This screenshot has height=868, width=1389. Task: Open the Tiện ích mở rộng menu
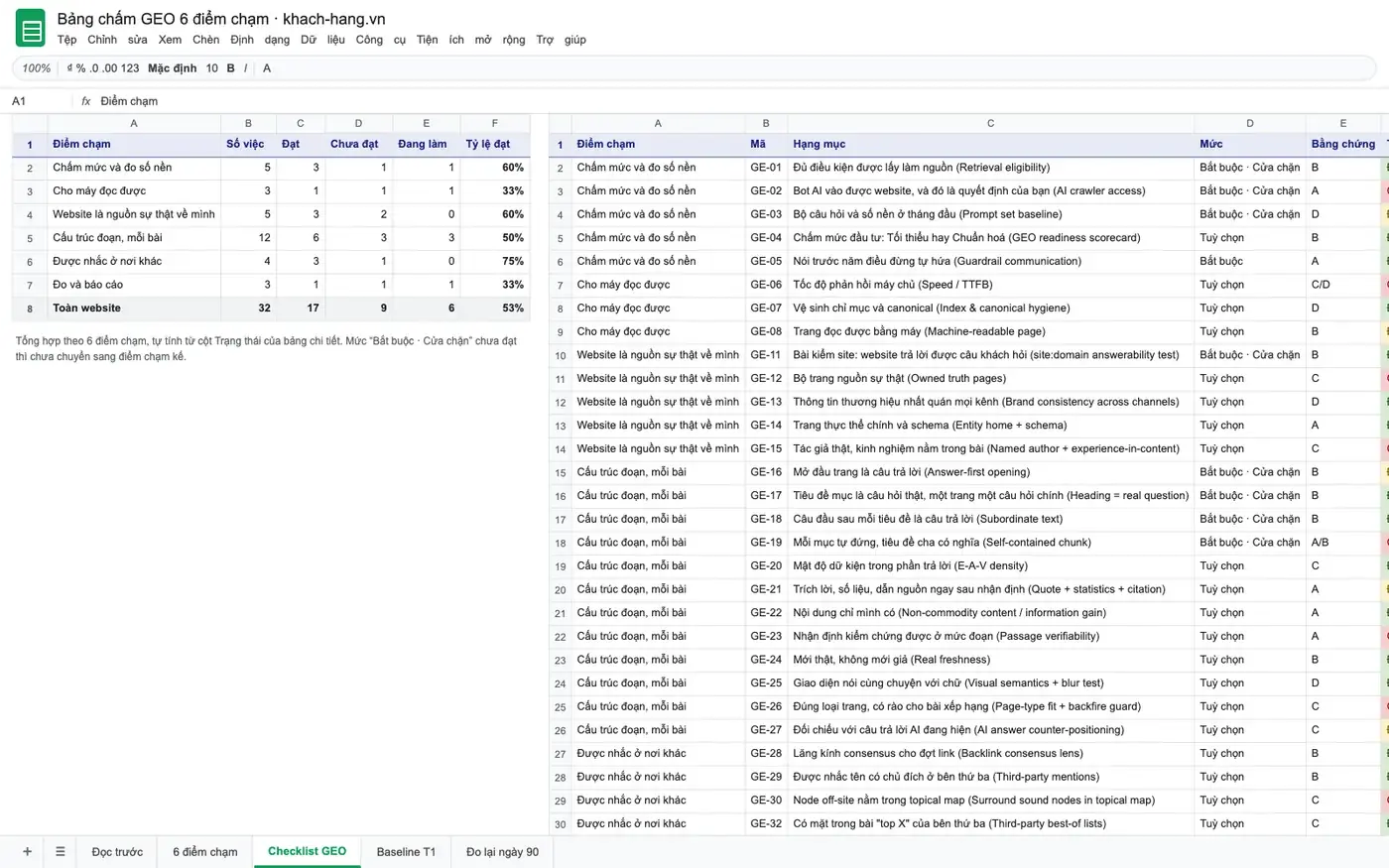pos(471,40)
